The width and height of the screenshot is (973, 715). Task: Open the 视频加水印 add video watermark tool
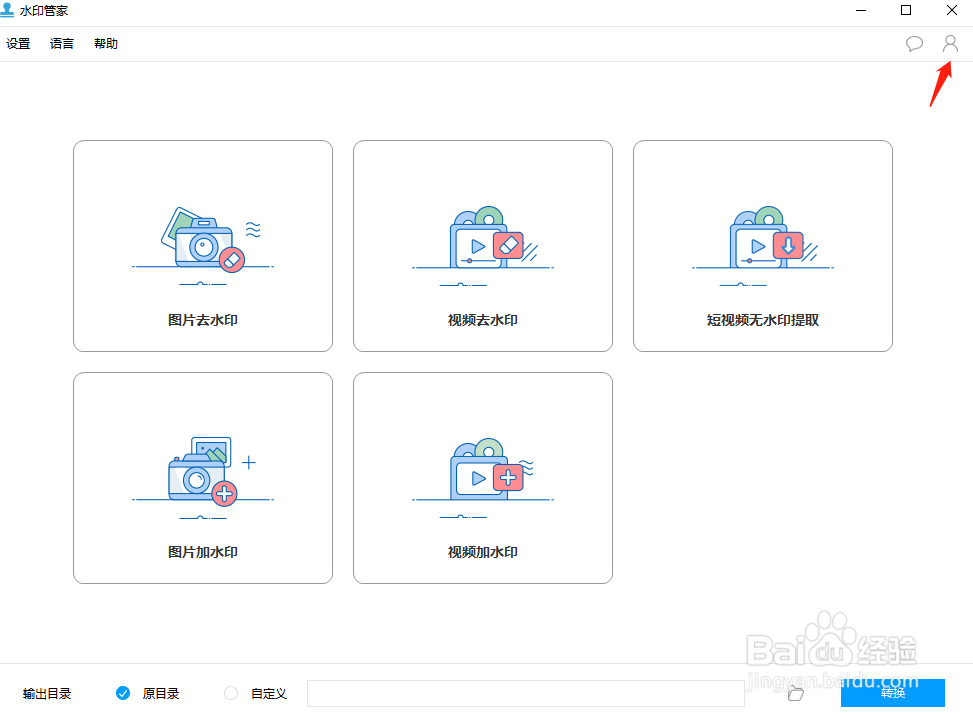click(x=482, y=477)
